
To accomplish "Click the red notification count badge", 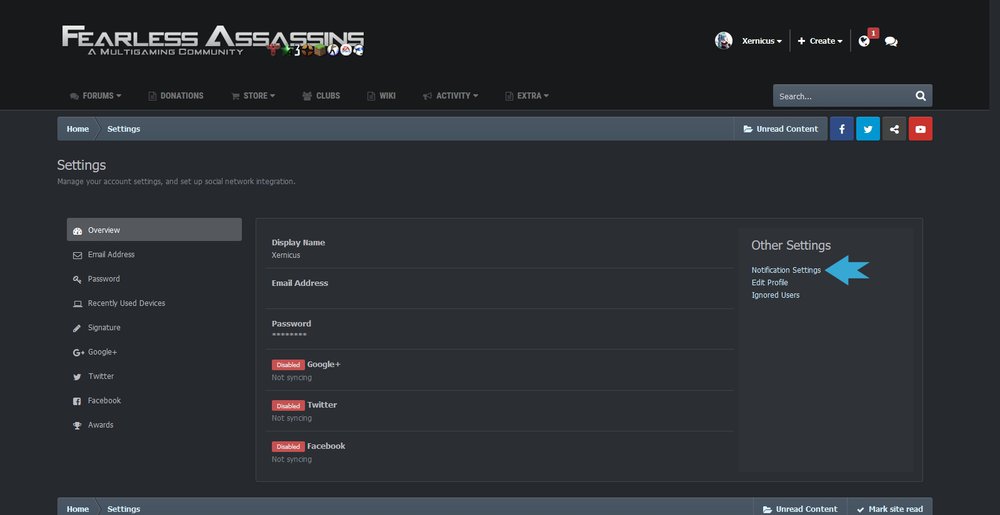I will point(873,33).
